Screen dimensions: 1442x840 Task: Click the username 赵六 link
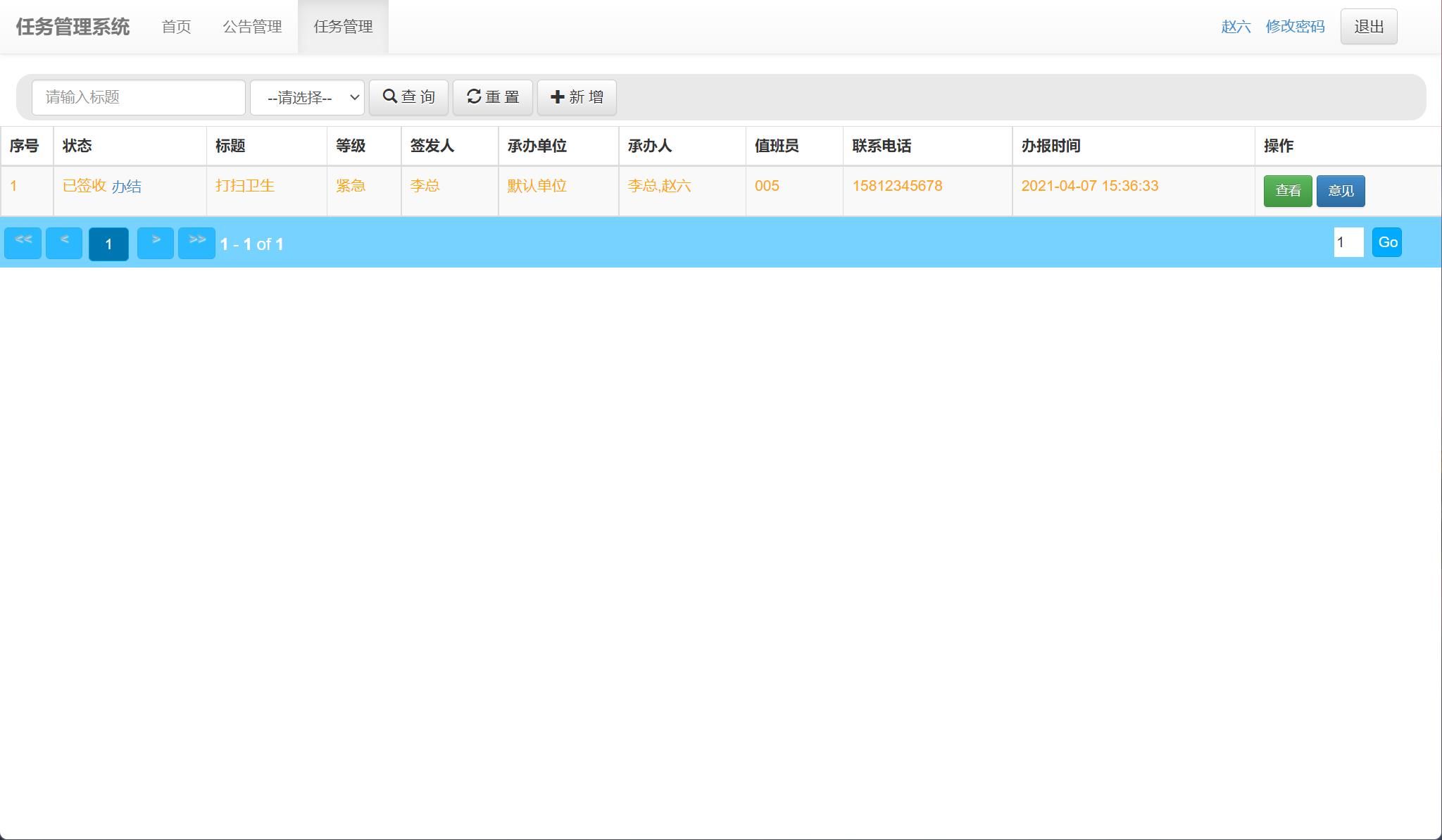point(1236,27)
